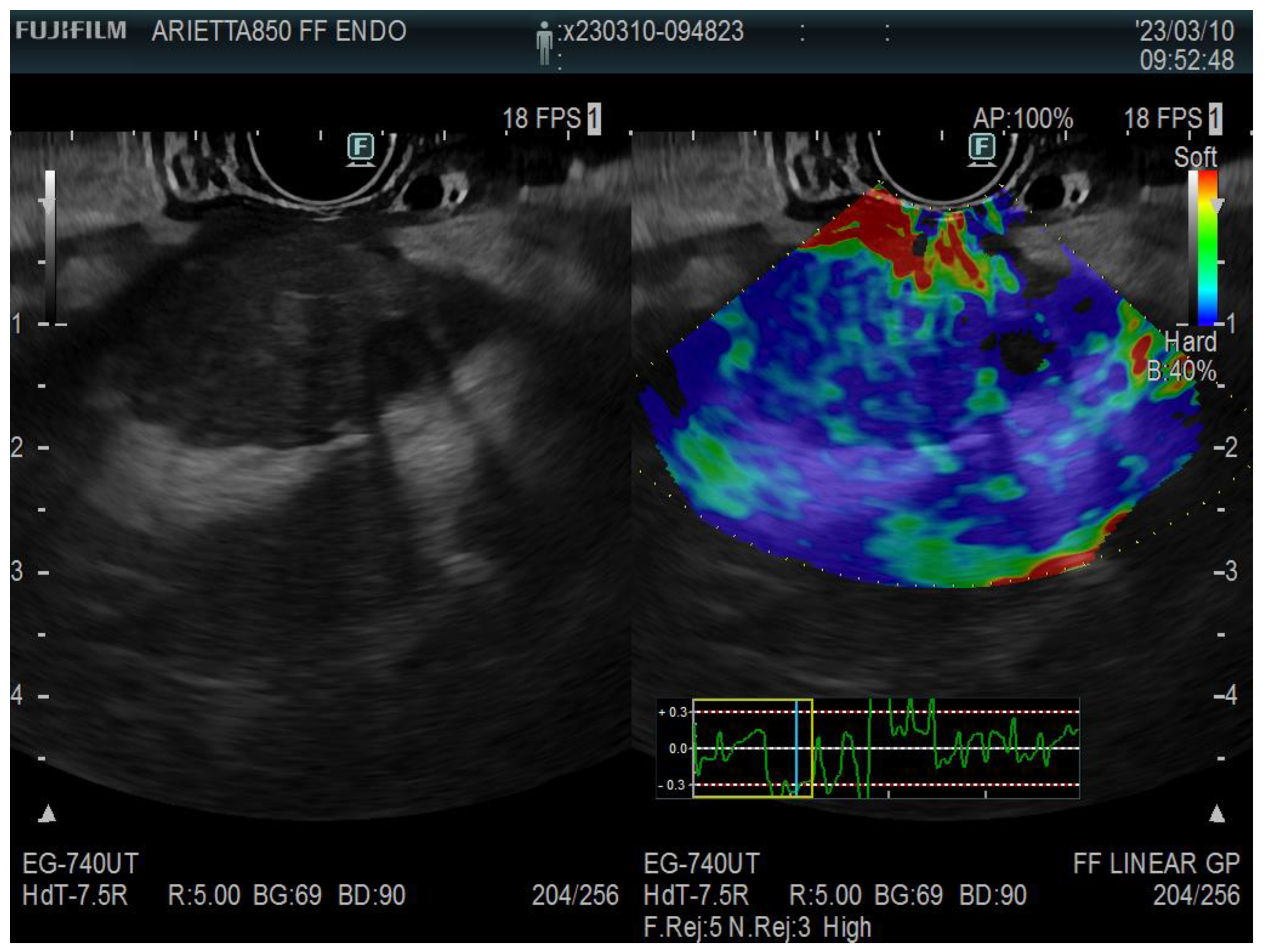Click the cyan cursor in the strain graph
The height and width of the screenshot is (952, 1265).
796,749
